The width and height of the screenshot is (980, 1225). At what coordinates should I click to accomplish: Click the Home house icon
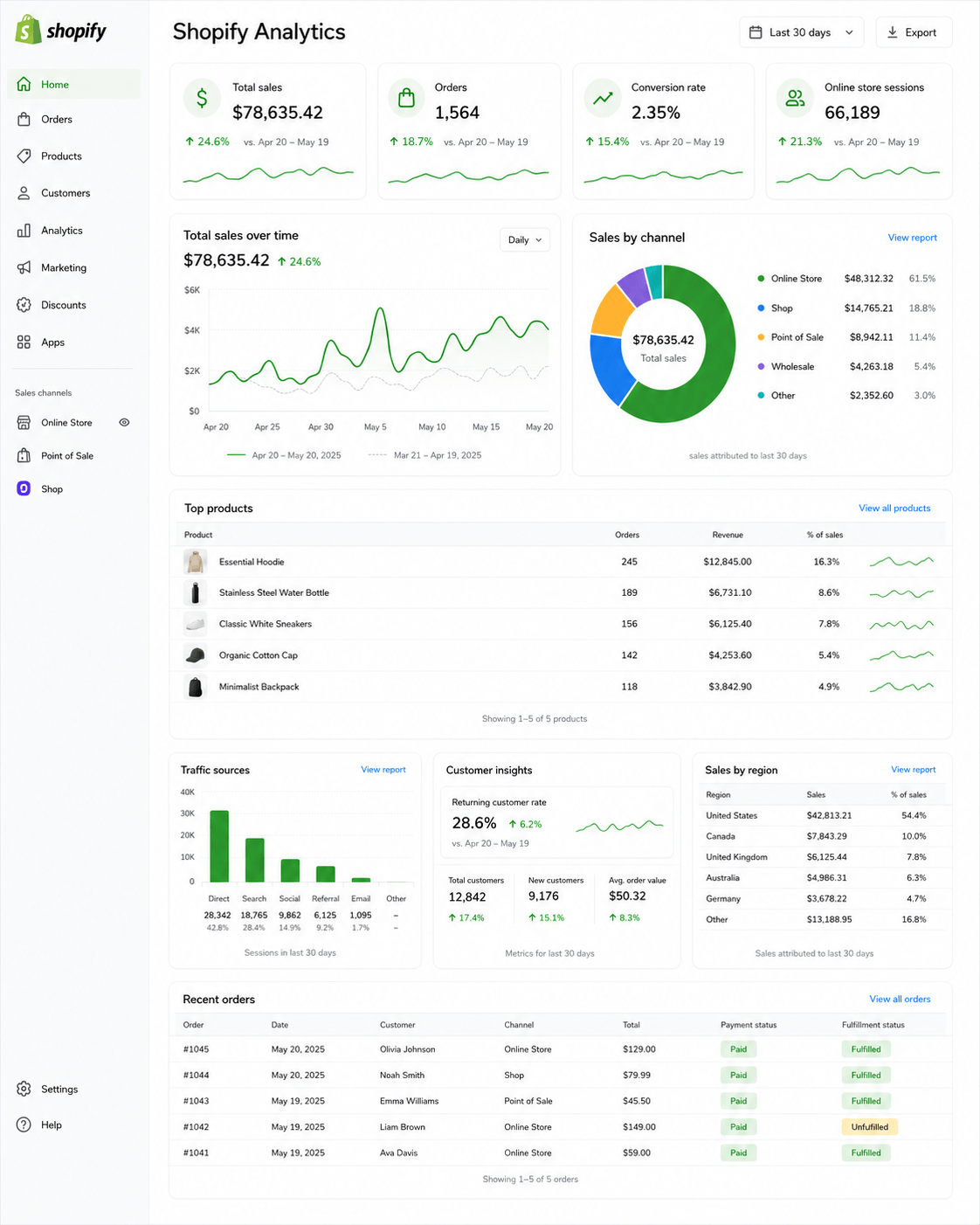coord(24,84)
